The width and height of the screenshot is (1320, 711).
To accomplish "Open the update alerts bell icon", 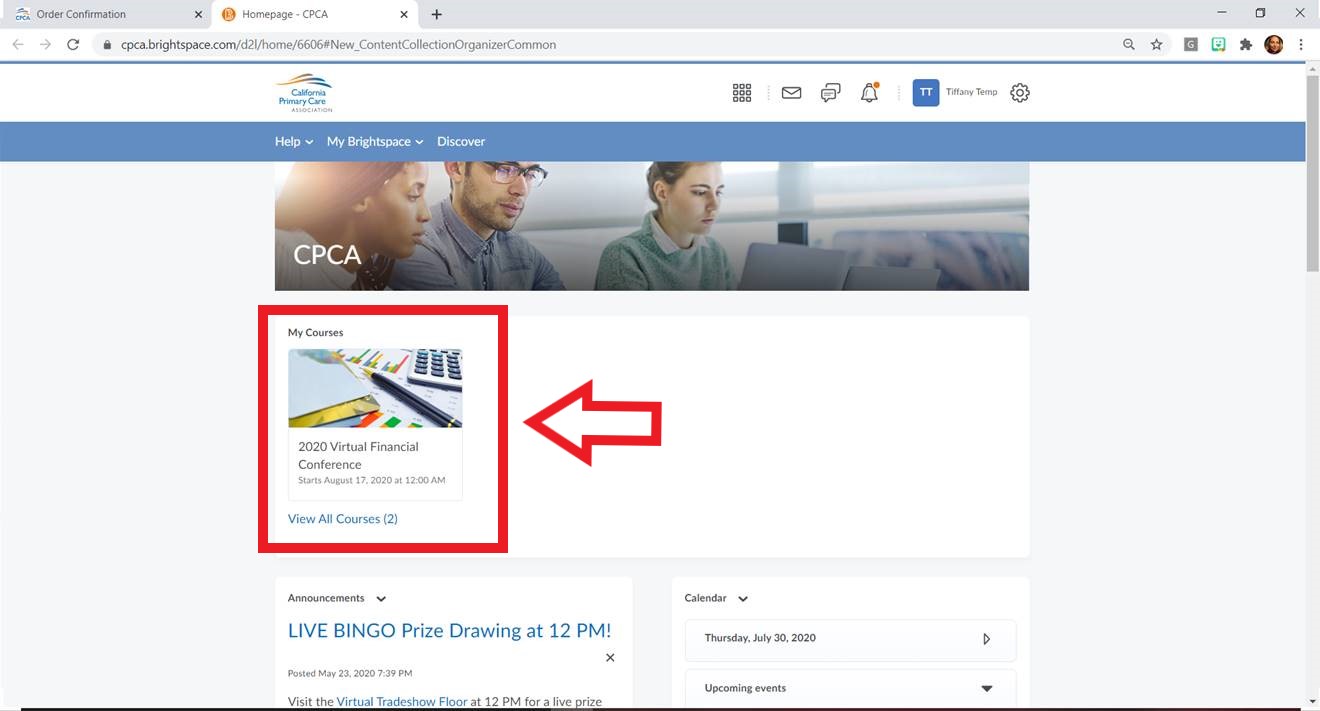I will coord(870,93).
